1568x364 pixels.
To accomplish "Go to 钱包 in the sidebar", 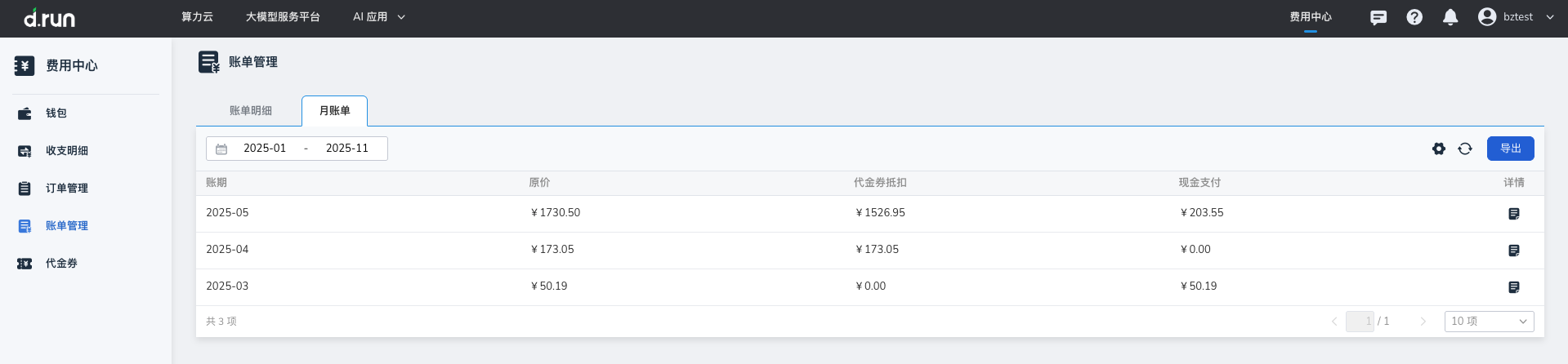I will pos(56,113).
